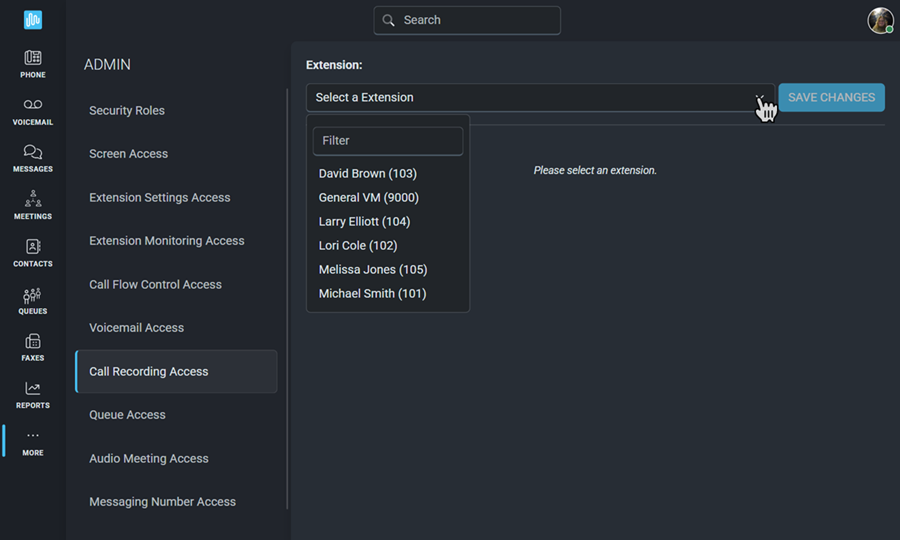Open the Voicemail section

point(33,111)
